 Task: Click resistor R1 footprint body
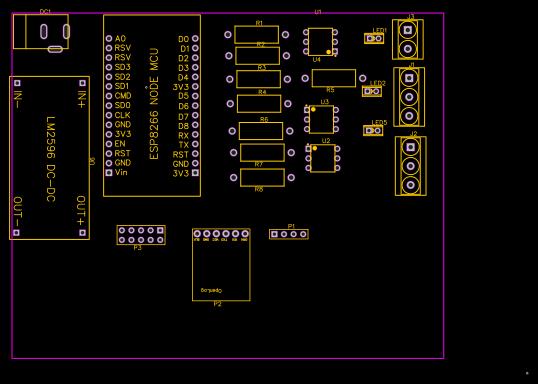[x=256, y=35]
